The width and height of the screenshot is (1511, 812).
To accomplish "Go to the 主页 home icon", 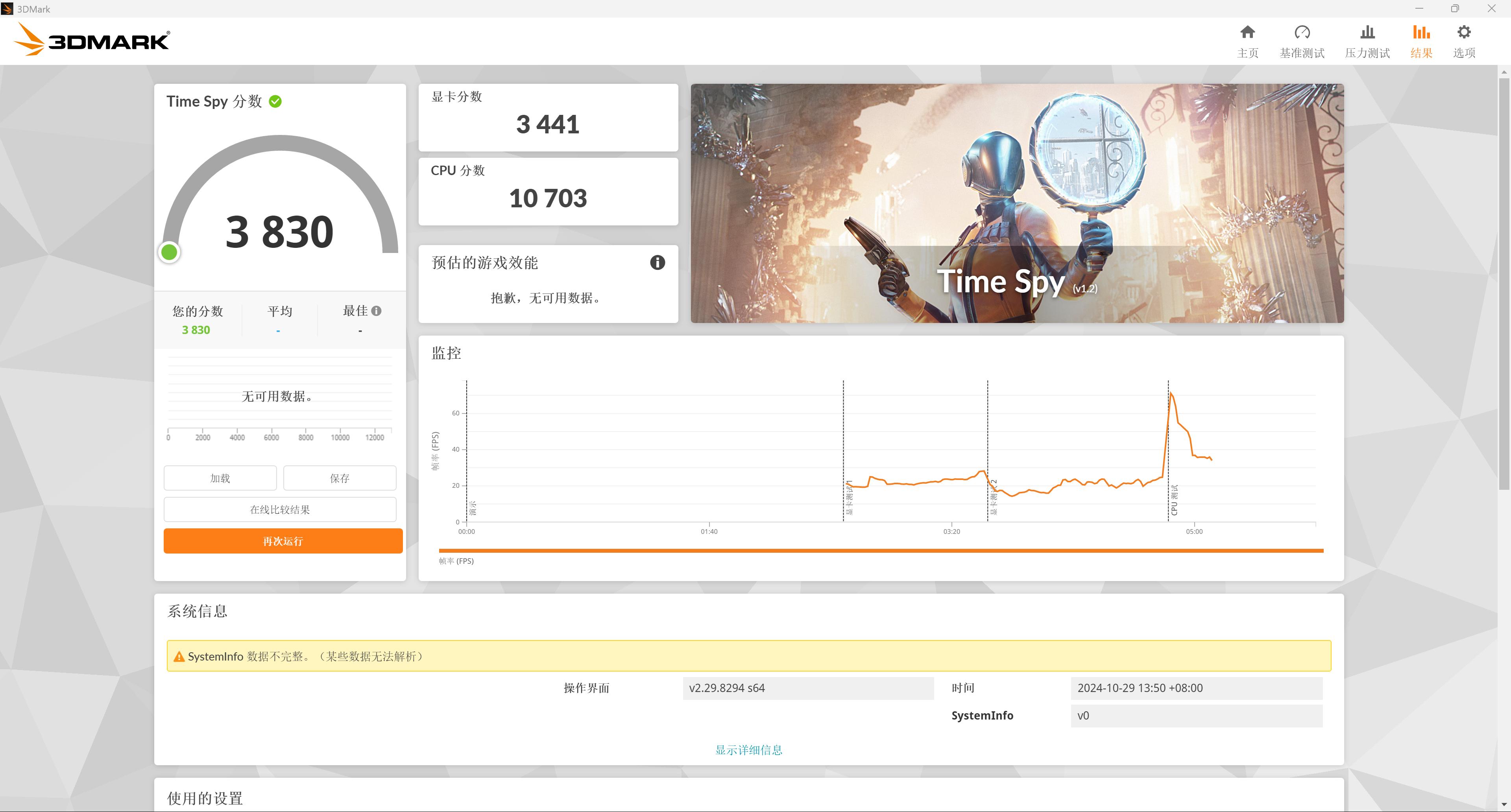I will [x=1248, y=32].
